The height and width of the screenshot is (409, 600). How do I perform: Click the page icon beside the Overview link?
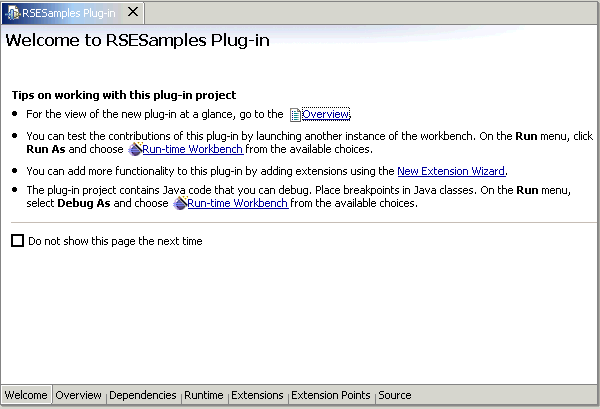click(295, 115)
